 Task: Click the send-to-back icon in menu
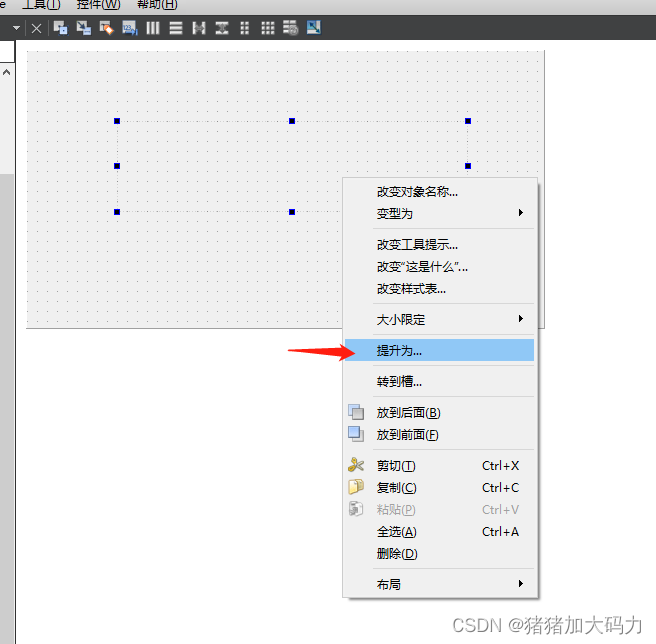coord(356,412)
